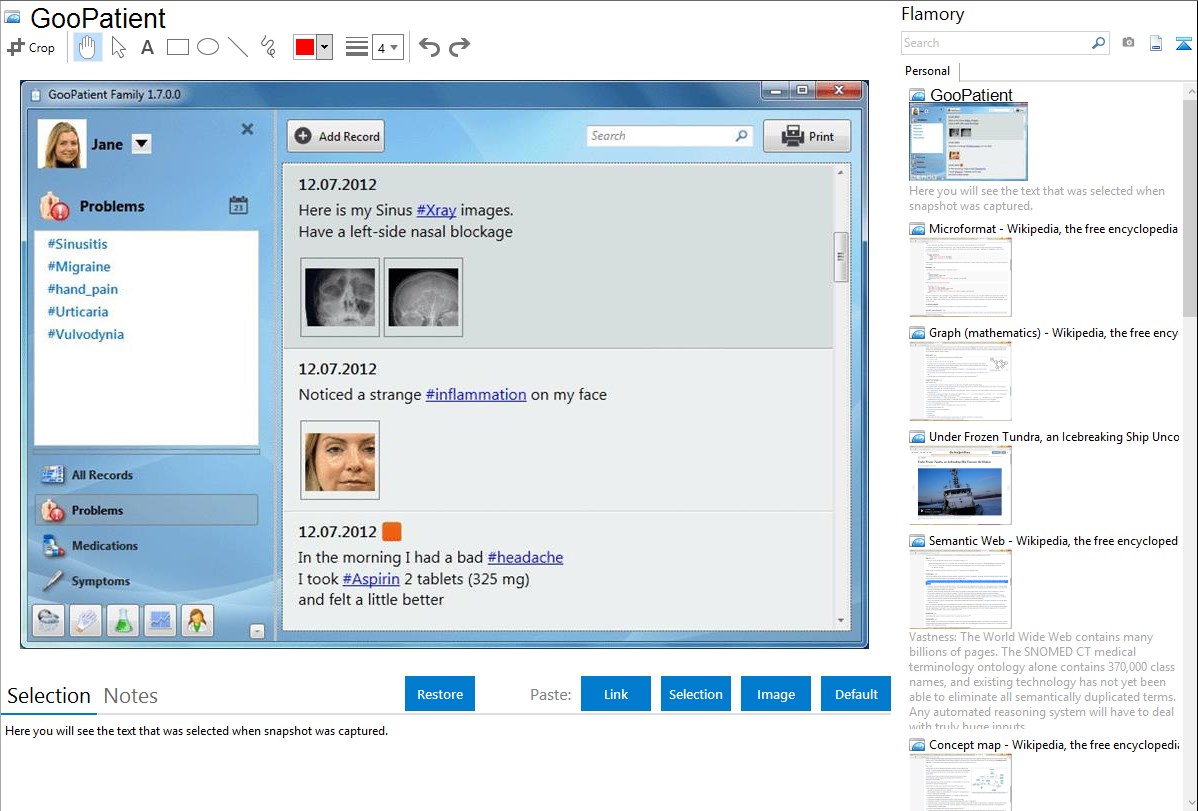Image resolution: width=1198 pixels, height=811 pixels.
Task: Follow the #inflammation hashtag link
Action: point(476,395)
